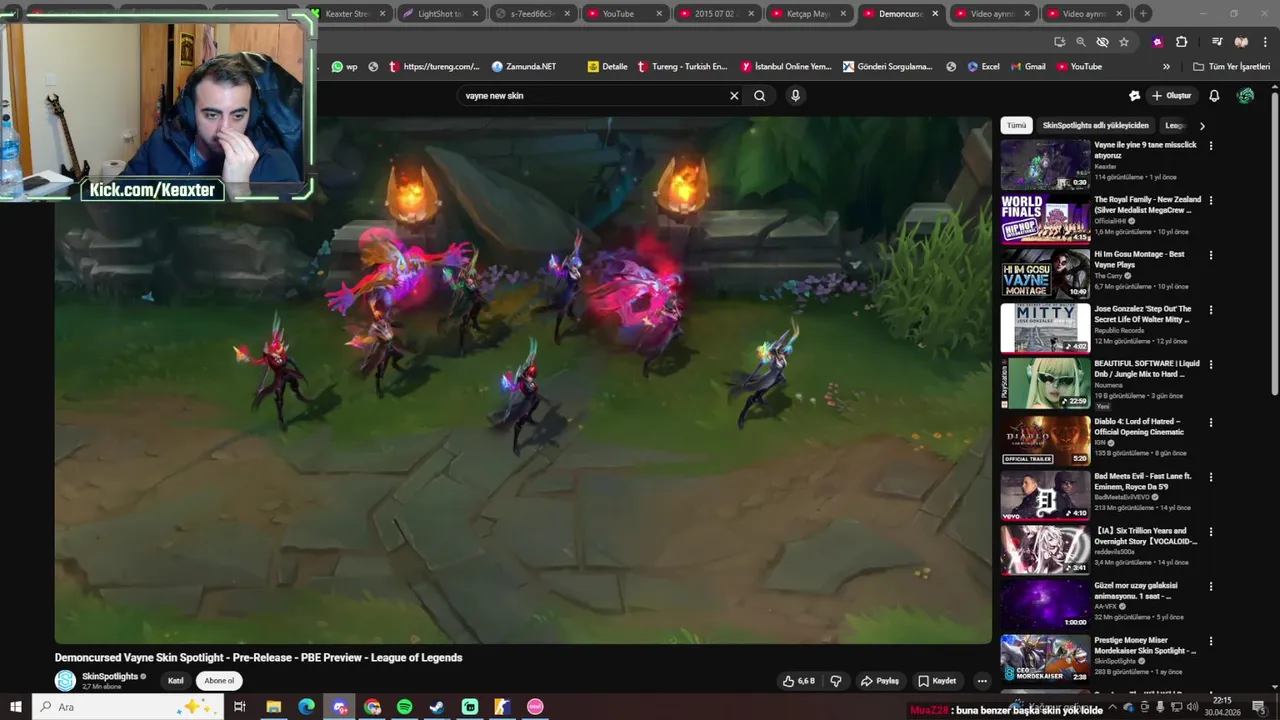This screenshot has height=720, width=1280.
Task: Open the 'Jose Gonzalez Step Out' video thumbnail
Action: coord(1045,328)
